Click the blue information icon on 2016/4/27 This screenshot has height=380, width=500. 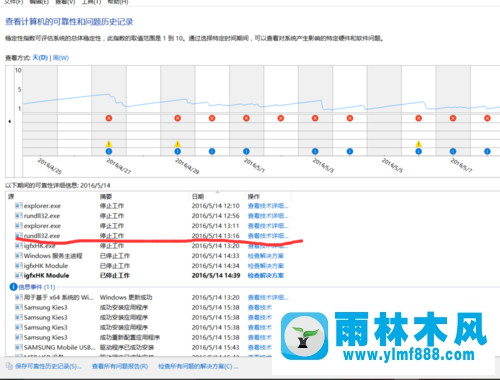coord(109,151)
